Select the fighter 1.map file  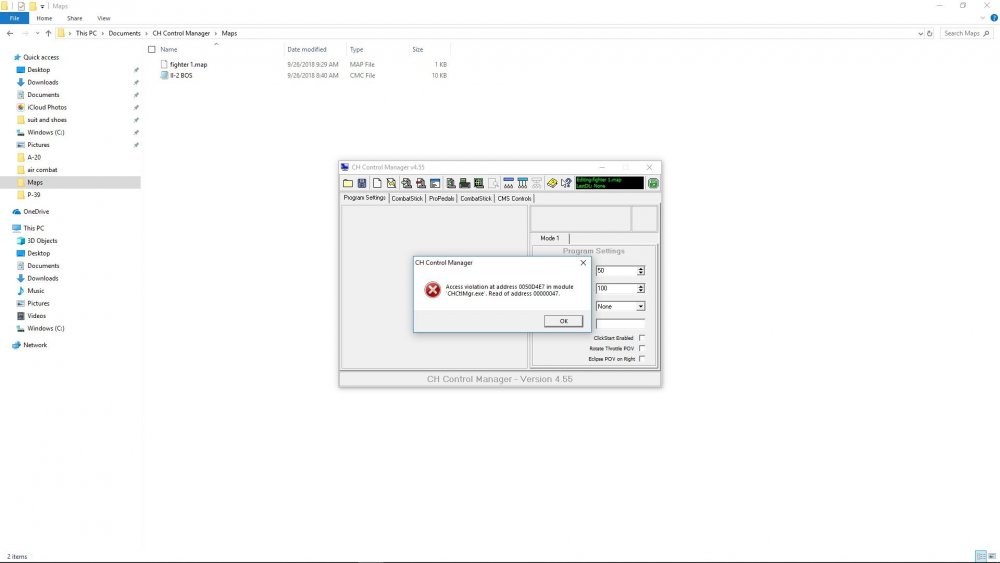(x=188, y=64)
